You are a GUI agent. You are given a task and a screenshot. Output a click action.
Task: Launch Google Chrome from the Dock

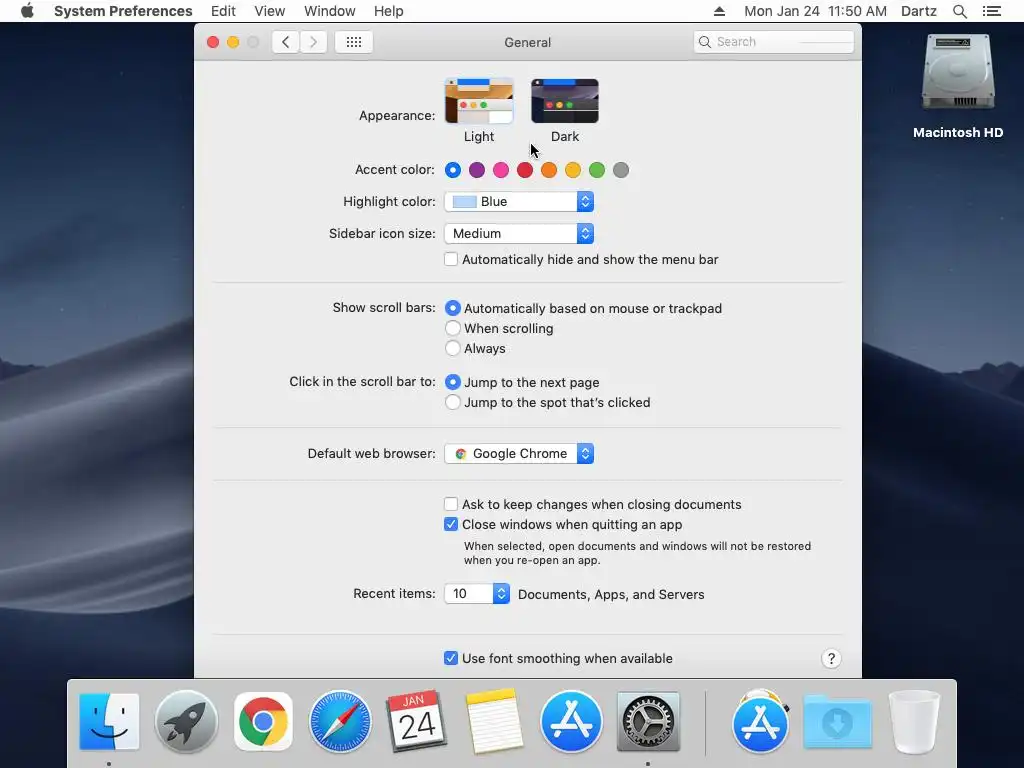(263, 722)
